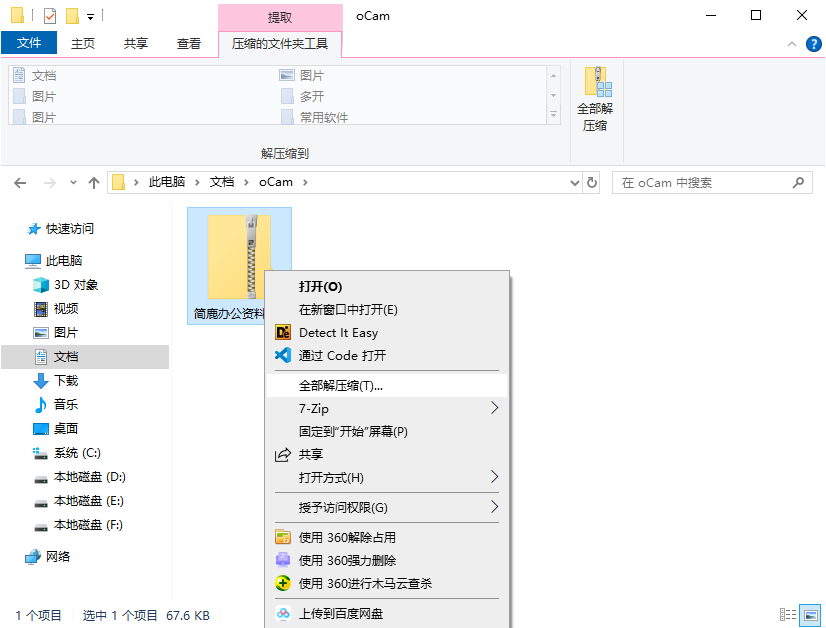This screenshot has height=628, width=826.
Task: Open the 文件 menu
Action: (29, 43)
